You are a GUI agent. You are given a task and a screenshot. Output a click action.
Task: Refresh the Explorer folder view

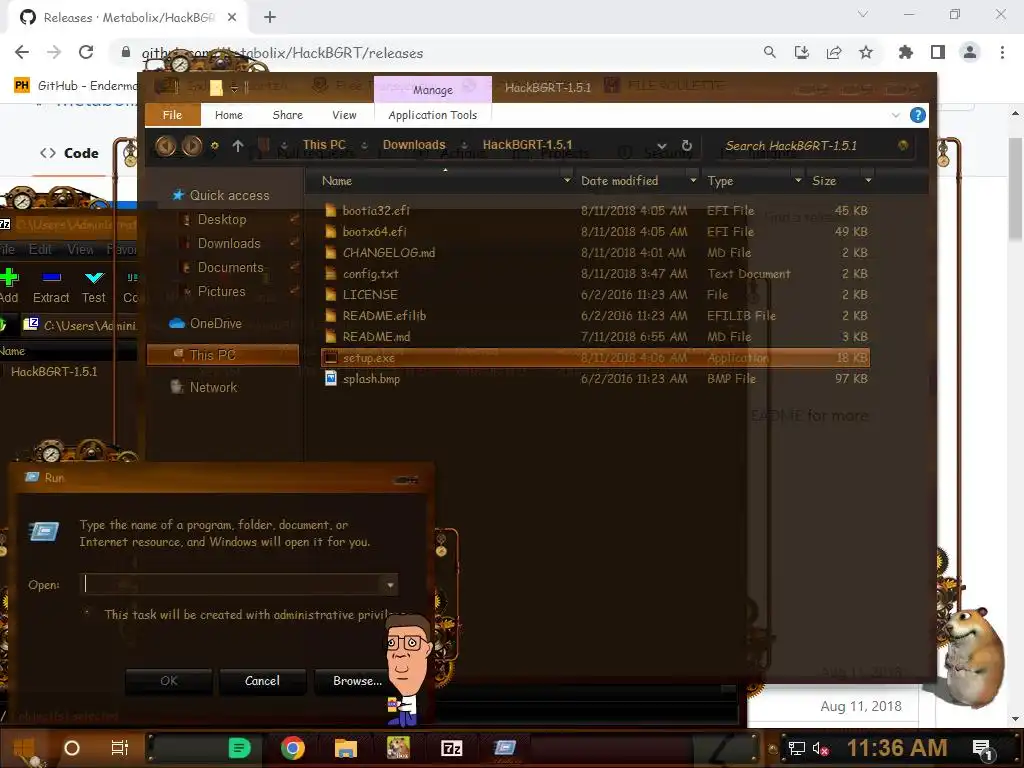click(x=686, y=146)
